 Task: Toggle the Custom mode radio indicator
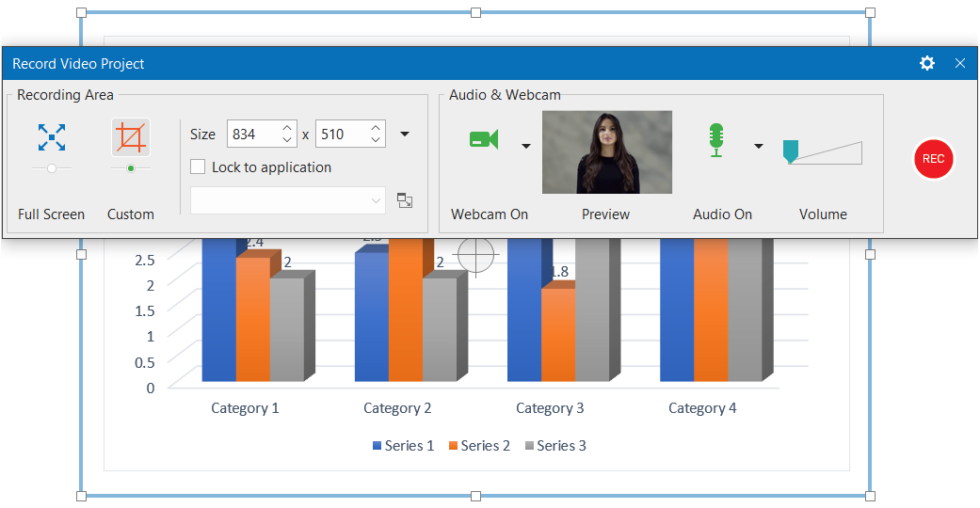130,168
